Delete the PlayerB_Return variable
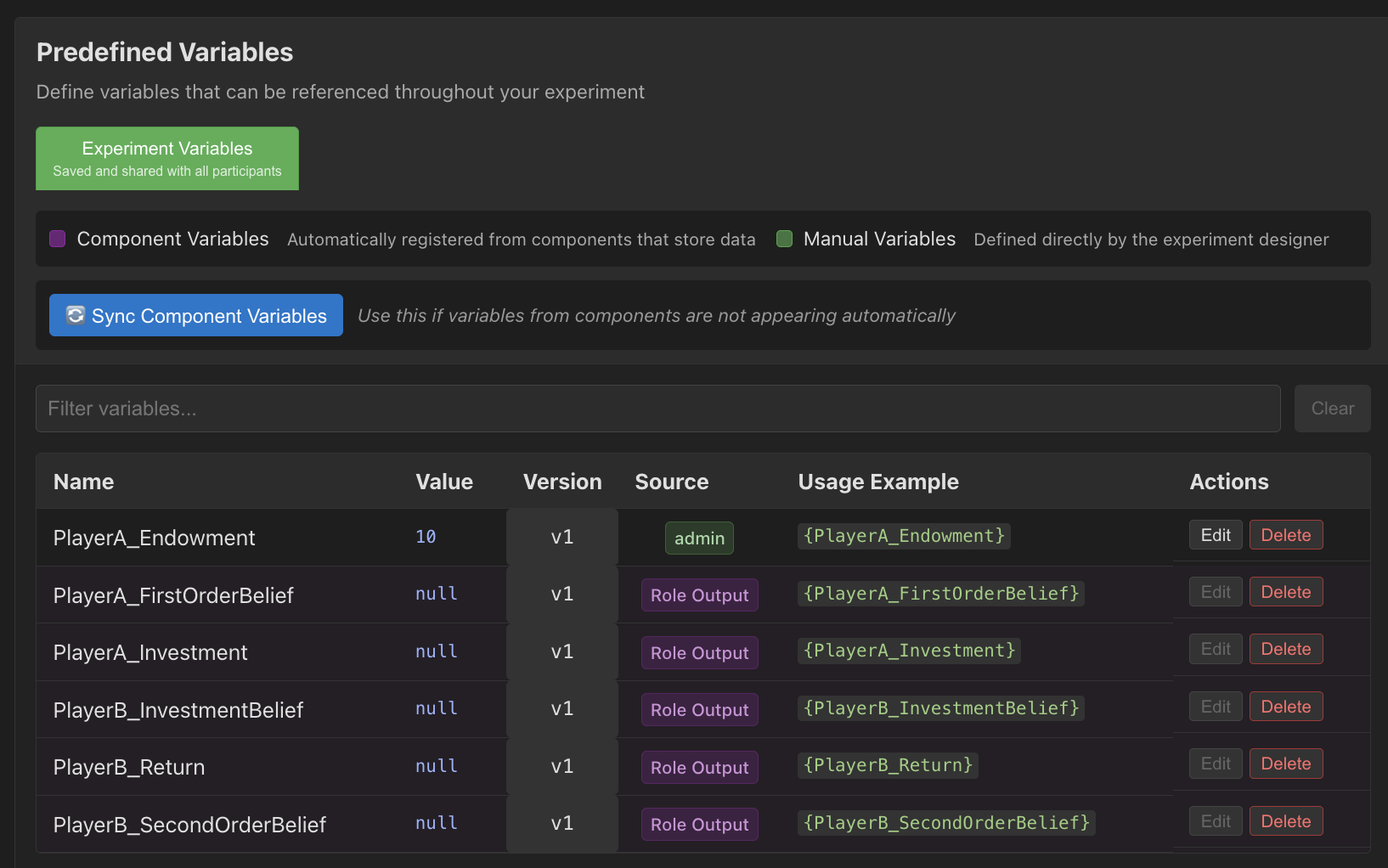 point(1285,763)
